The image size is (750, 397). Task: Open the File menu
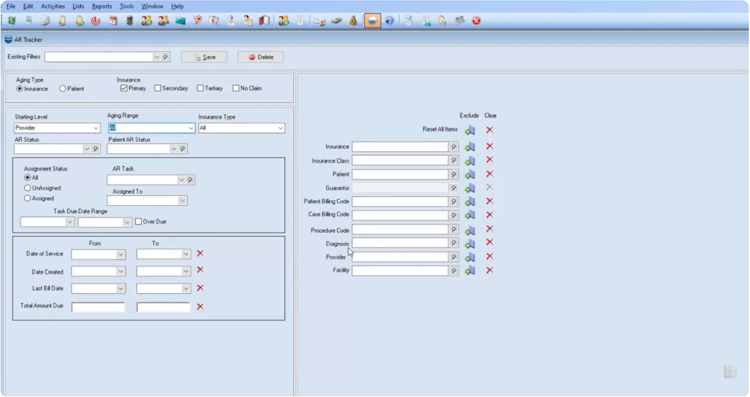[x=11, y=6]
